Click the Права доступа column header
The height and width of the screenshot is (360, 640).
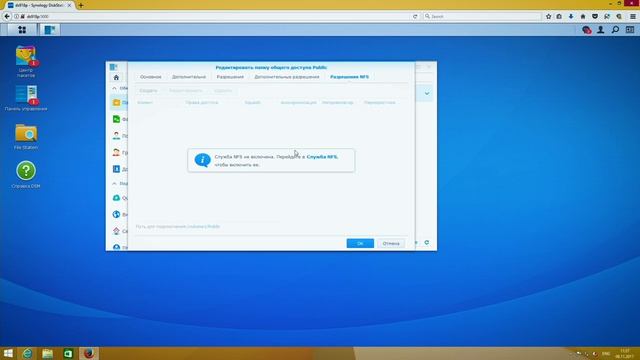tap(202, 102)
